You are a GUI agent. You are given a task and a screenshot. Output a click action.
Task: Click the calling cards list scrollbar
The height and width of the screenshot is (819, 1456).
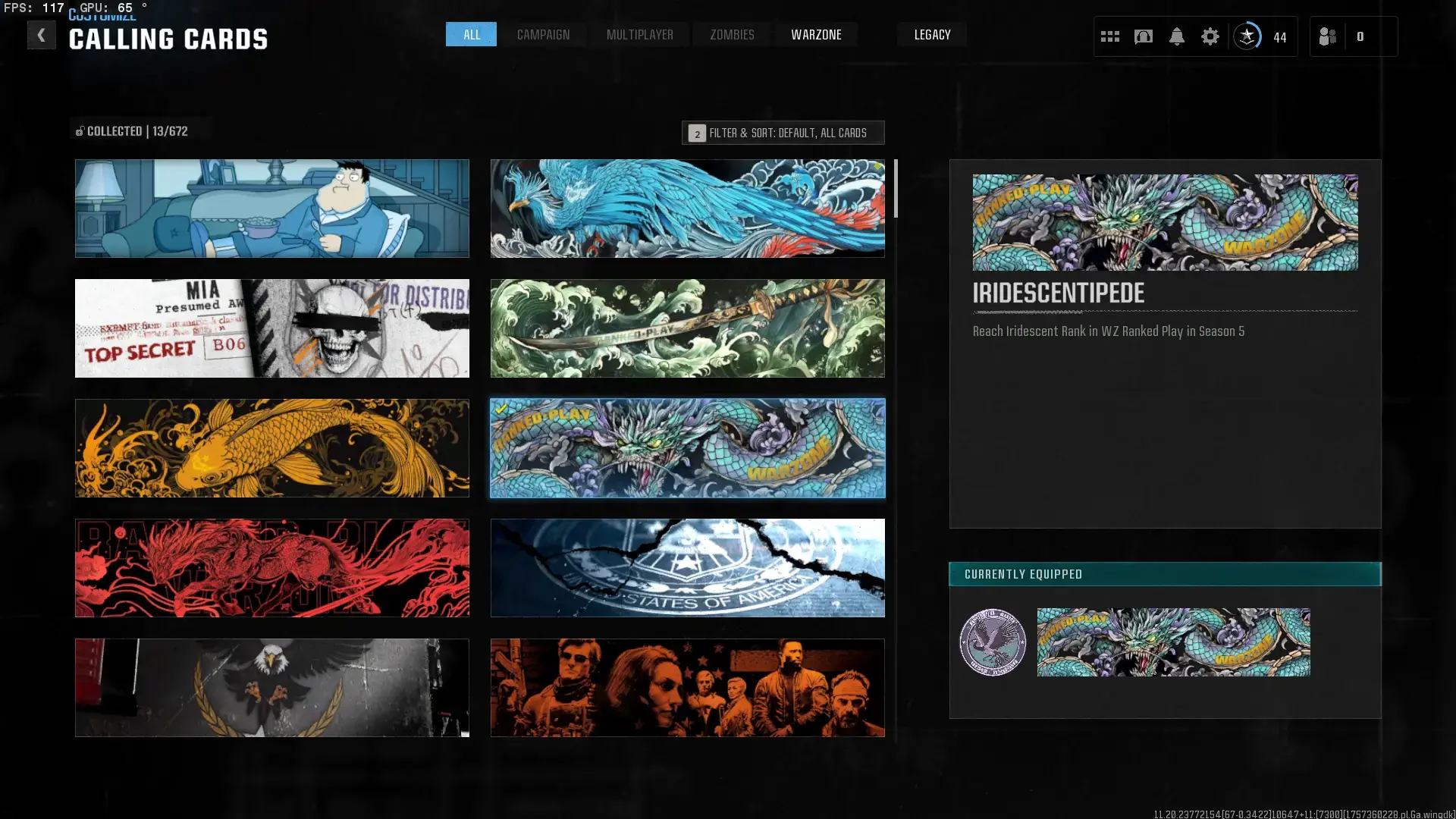coord(896,190)
